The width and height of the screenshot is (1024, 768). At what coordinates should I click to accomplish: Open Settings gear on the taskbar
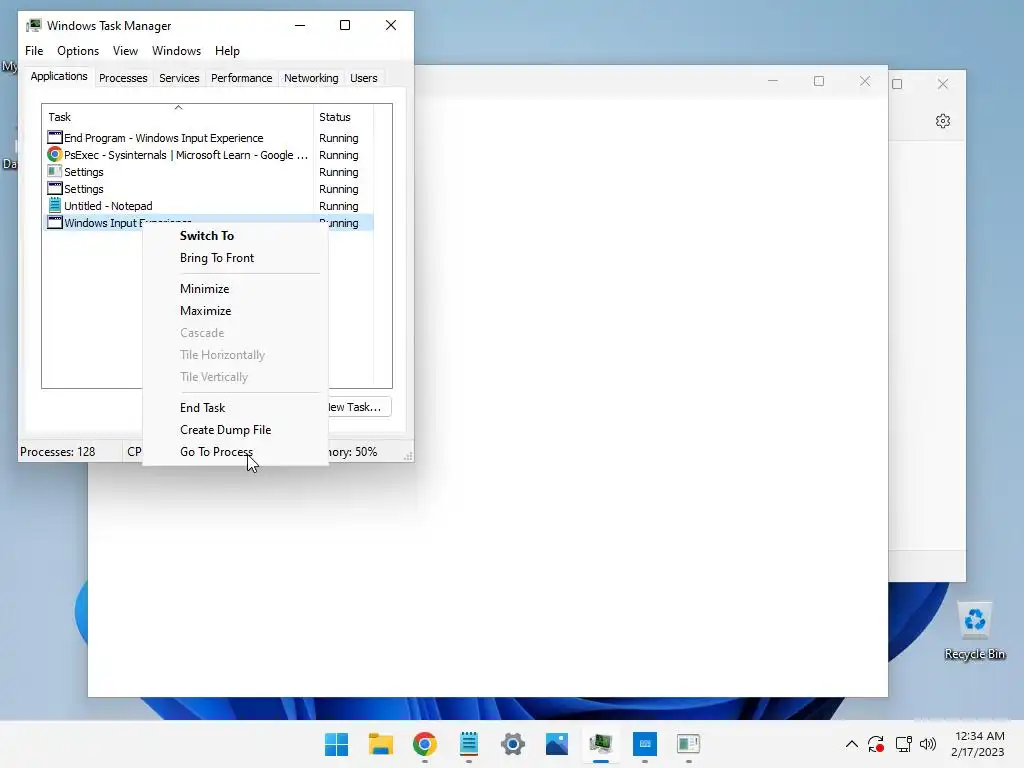[x=513, y=744]
